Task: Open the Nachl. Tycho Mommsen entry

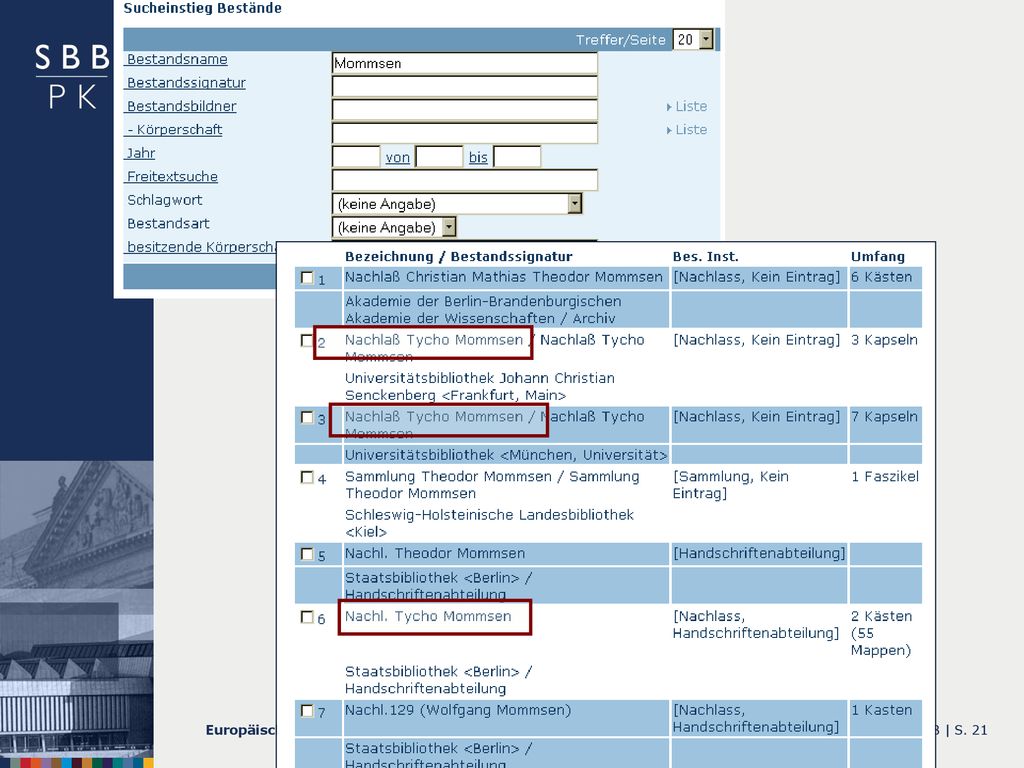Action: tap(428, 616)
